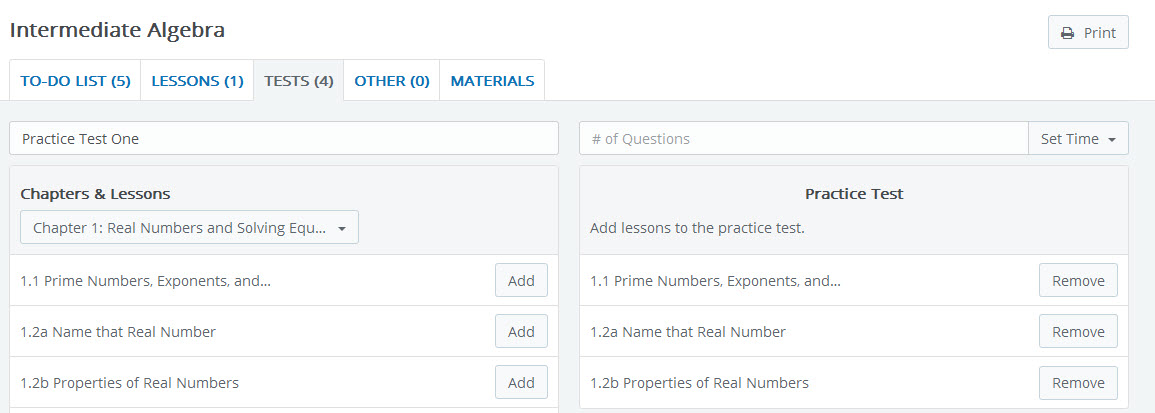Expand the Chapter 1 chapter selector

[x=189, y=228]
